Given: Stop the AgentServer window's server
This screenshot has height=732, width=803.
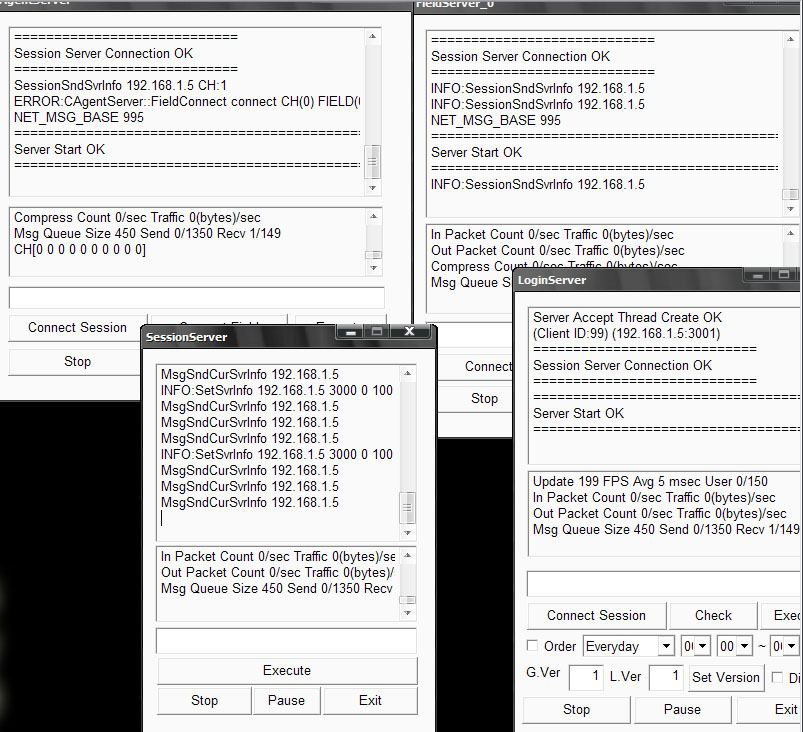Looking at the screenshot, I should tap(77, 362).
